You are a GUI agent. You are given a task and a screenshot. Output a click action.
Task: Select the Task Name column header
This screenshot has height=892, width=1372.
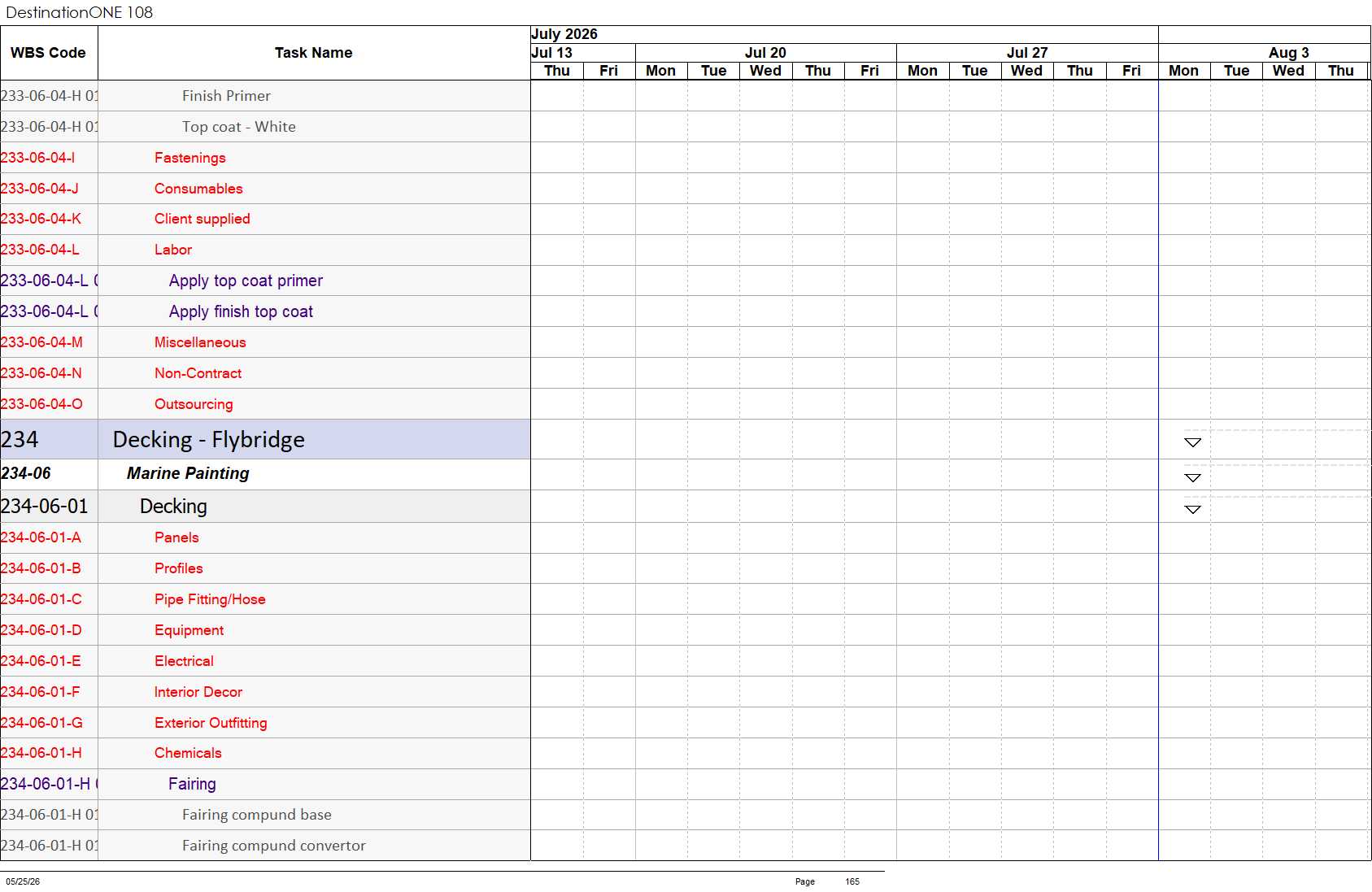314,53
